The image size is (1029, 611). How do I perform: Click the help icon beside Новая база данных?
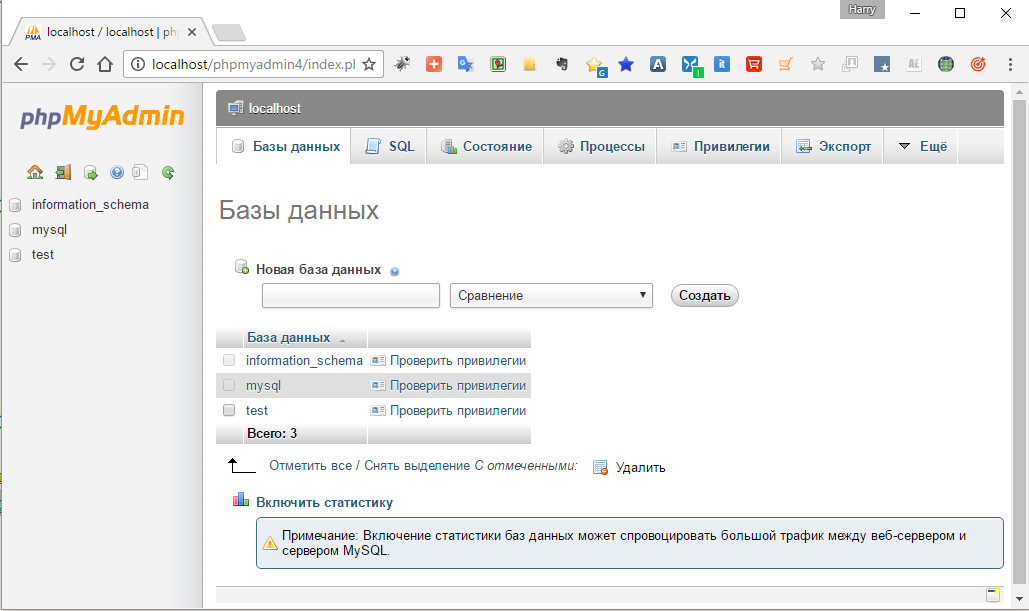tap(394, 271)
